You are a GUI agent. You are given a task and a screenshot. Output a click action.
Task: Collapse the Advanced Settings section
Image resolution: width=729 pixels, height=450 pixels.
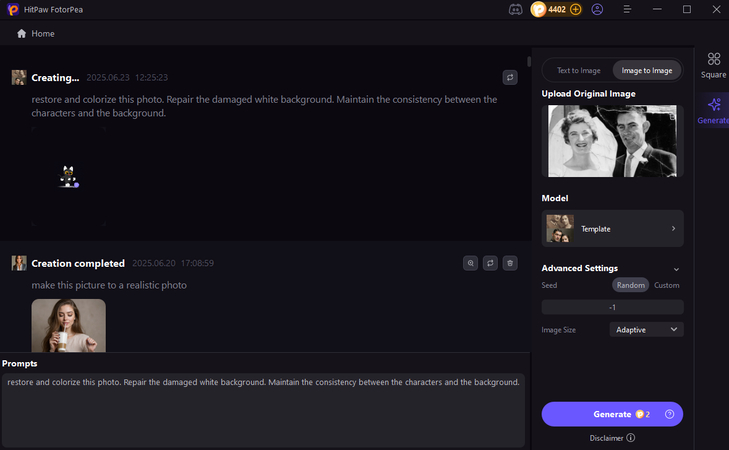(x=676, y=269)
